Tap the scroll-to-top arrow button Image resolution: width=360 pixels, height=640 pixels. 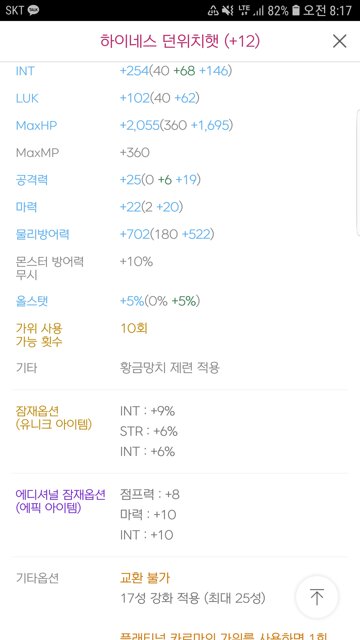pyautogui.click(x=317, y=597)
